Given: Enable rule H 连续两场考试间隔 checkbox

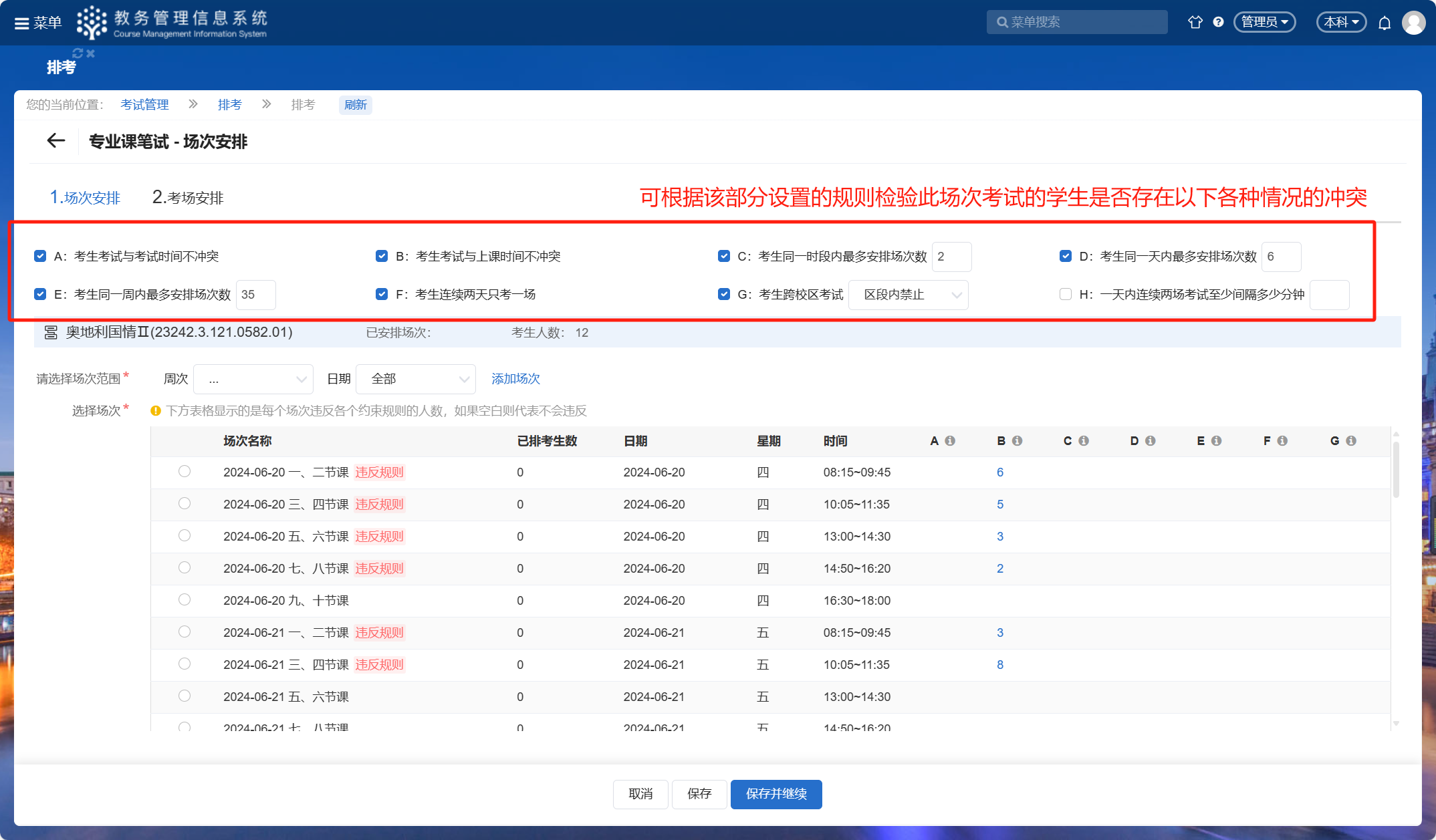Looking at the screenshot, I should [x=1066, y=295].
